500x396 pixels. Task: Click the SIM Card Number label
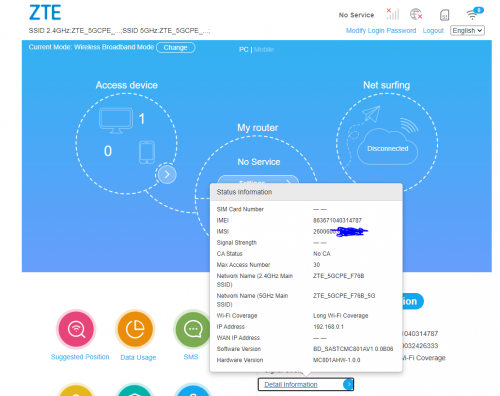(x=240, y=209)
